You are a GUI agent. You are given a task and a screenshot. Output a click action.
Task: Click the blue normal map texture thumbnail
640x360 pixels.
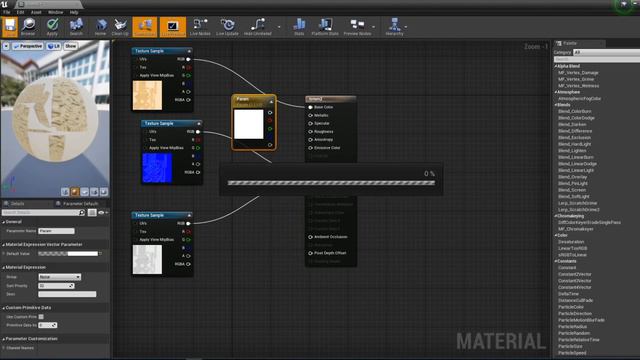[x=157, y=168]
